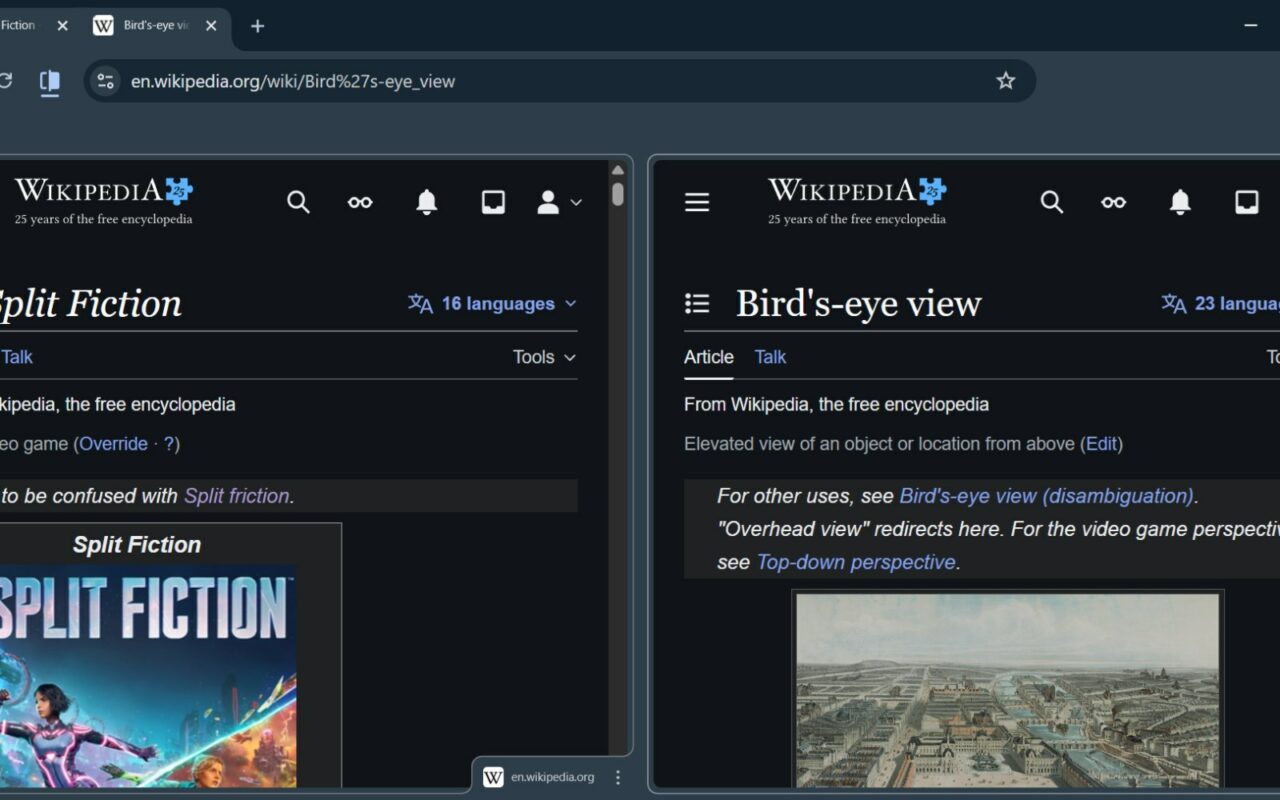Expand the 16 languages dropdown
The width and height of the screenshot is (1280, 800).
point(492,304)
